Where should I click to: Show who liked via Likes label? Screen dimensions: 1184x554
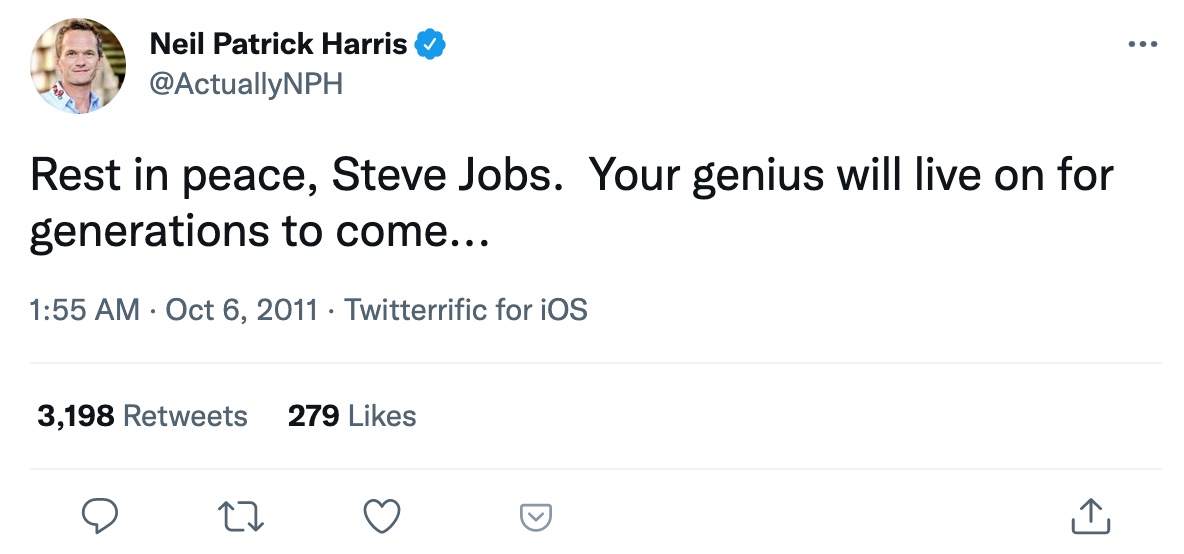pyautogui.click(x=382, y=416)
